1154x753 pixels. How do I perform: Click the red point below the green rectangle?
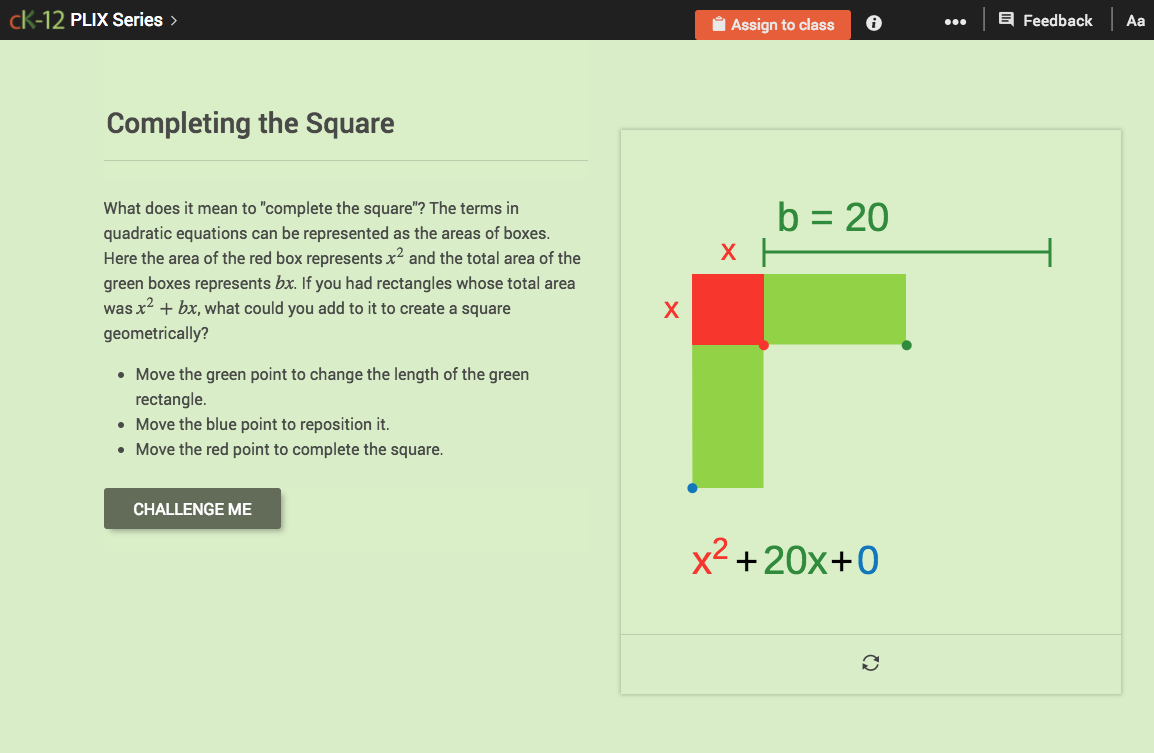click(x=764, y=344)
